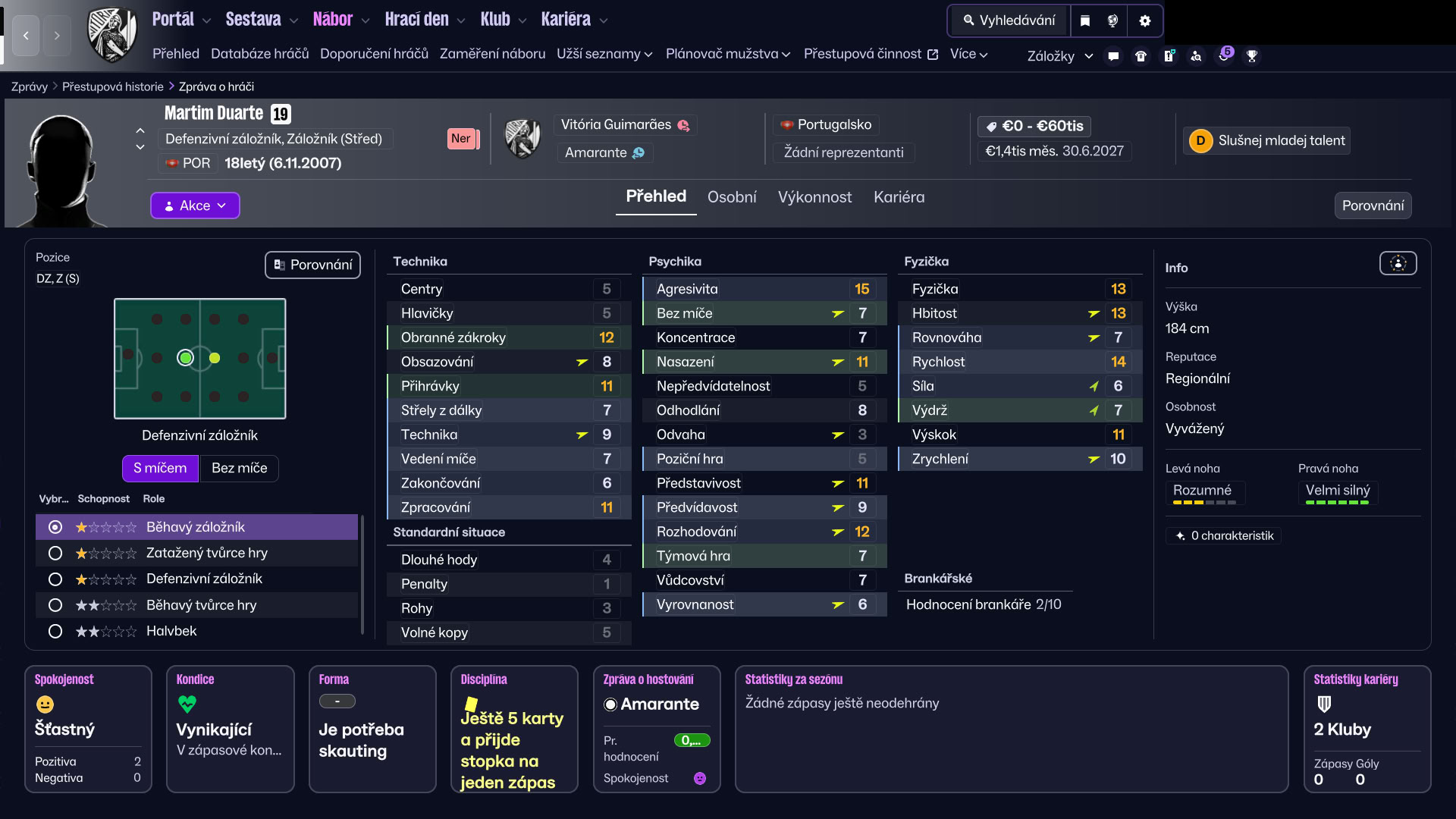Screen dimensions: 1456x819
Task: Switch to the Osobní tab
Action: click(732, 197)
